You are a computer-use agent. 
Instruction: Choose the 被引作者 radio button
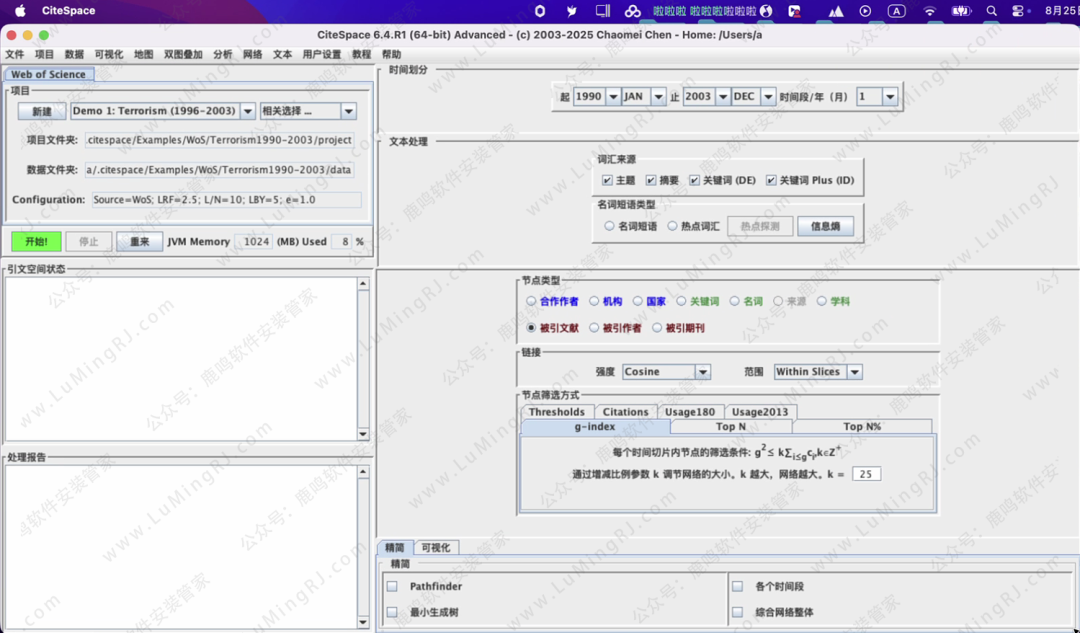pos(594,328)
